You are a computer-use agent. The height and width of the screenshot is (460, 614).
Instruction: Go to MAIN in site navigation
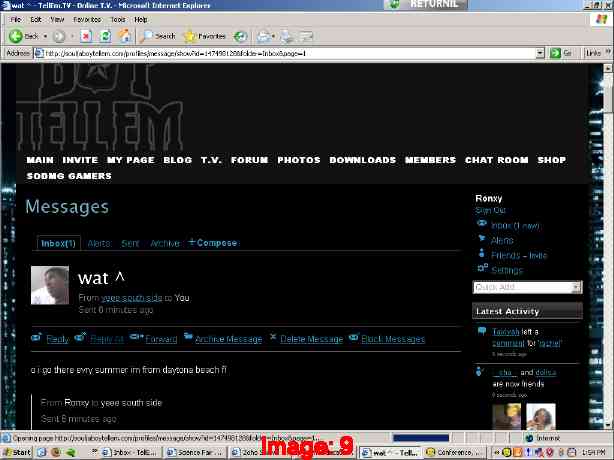[x=40, y=160]
